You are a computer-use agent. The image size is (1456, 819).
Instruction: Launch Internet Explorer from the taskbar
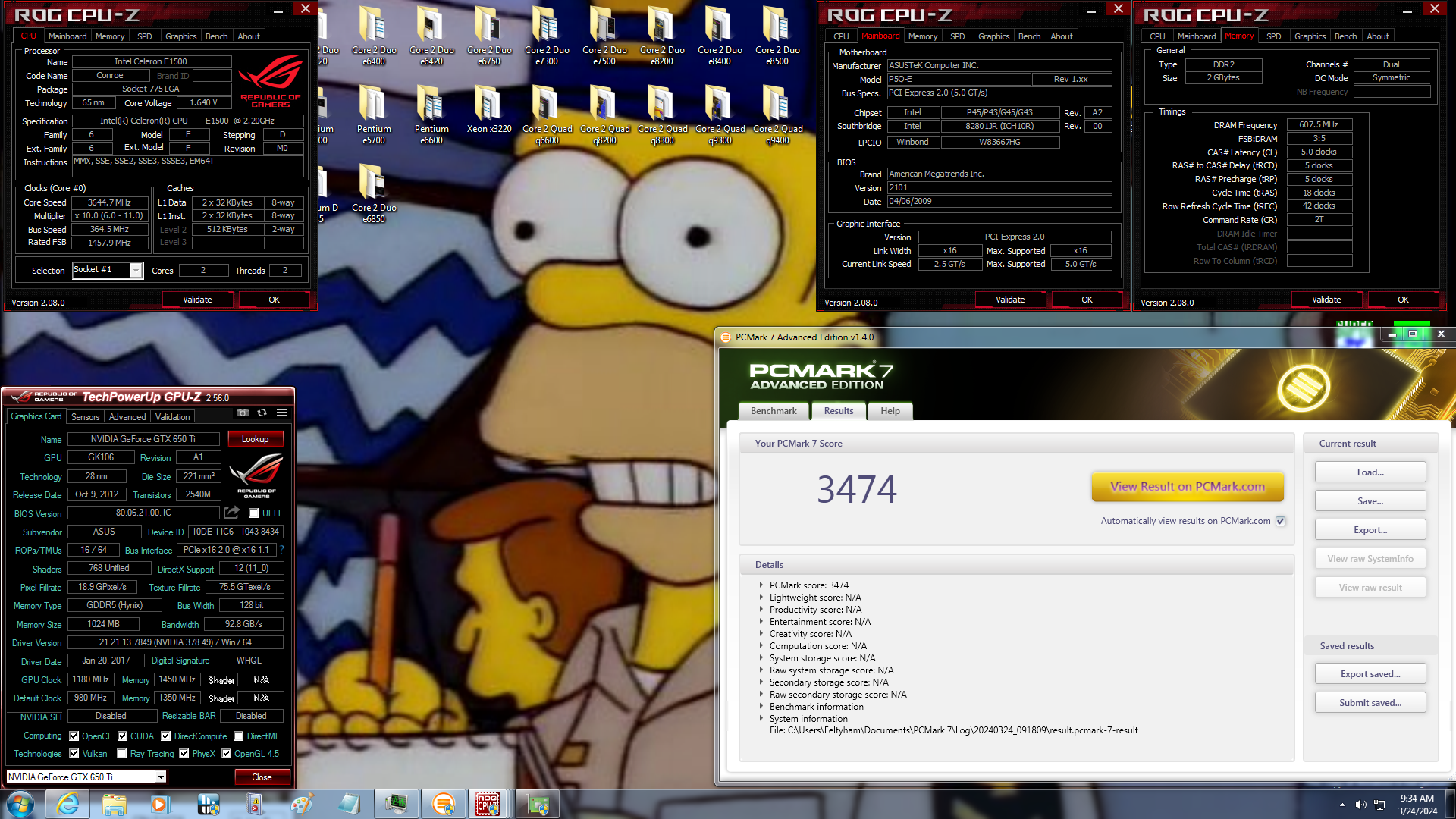point(67,804)
